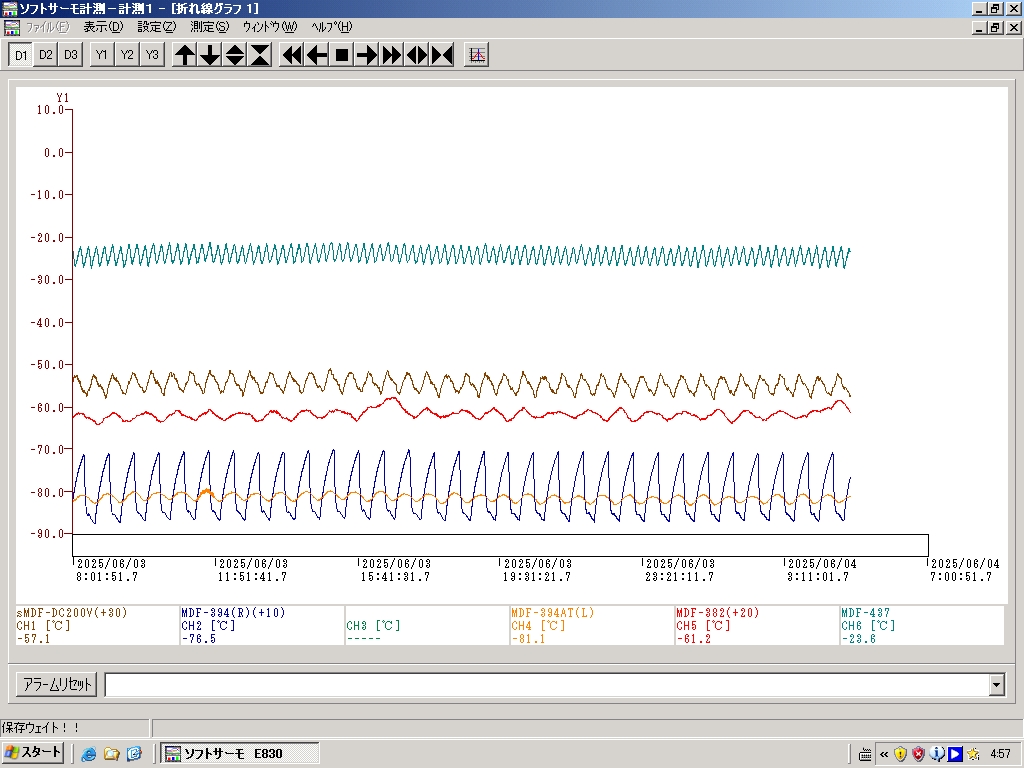
Task: Compress time axis with inward triangles icon
Action: 442,55
